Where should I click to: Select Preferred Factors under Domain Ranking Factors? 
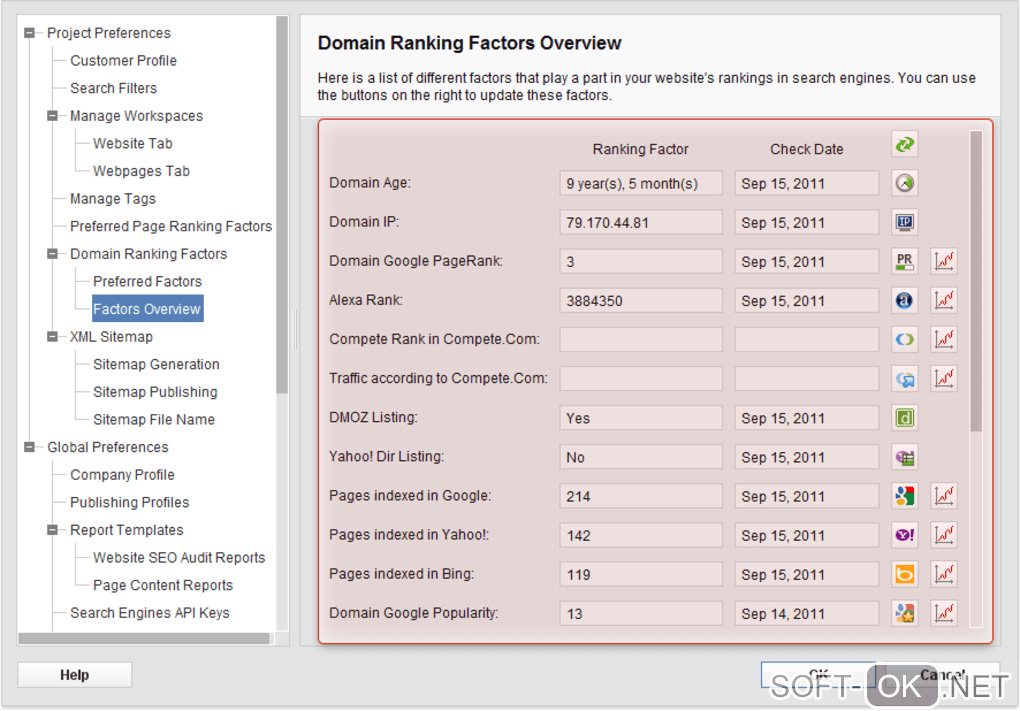coord(148,282)
